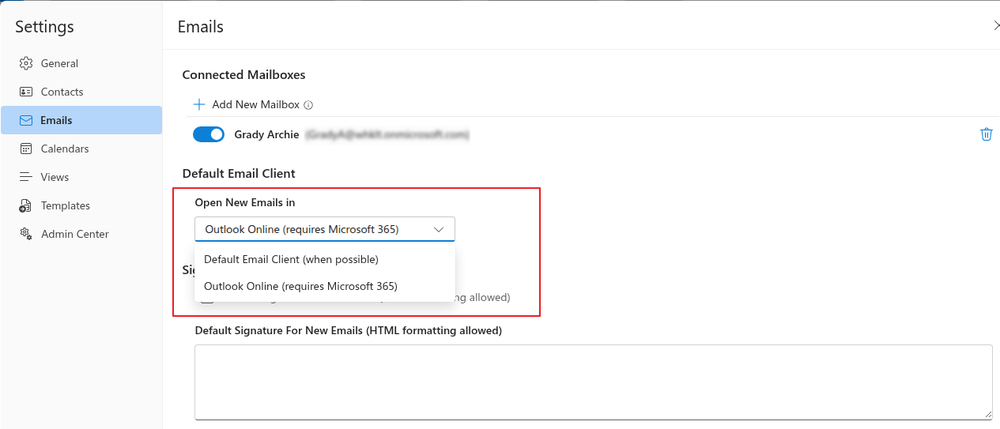
Task: Delete Grady Archie mailbox with trash icon
Action: 986,135
